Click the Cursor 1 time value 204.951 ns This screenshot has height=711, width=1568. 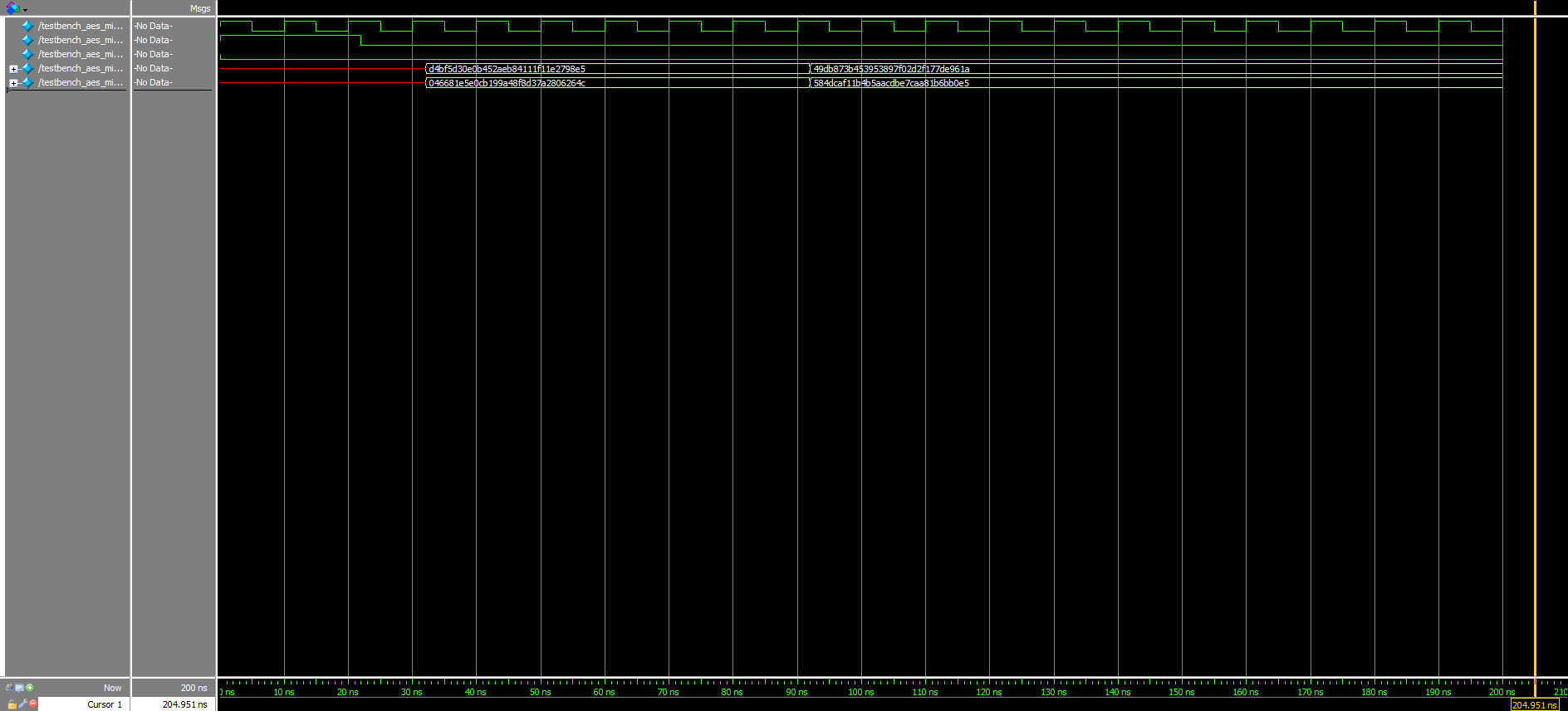click(x=184, y=704)
